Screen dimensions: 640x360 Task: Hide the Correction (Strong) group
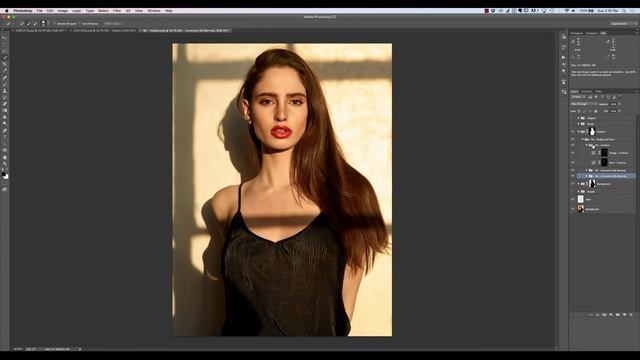[573, 170]
